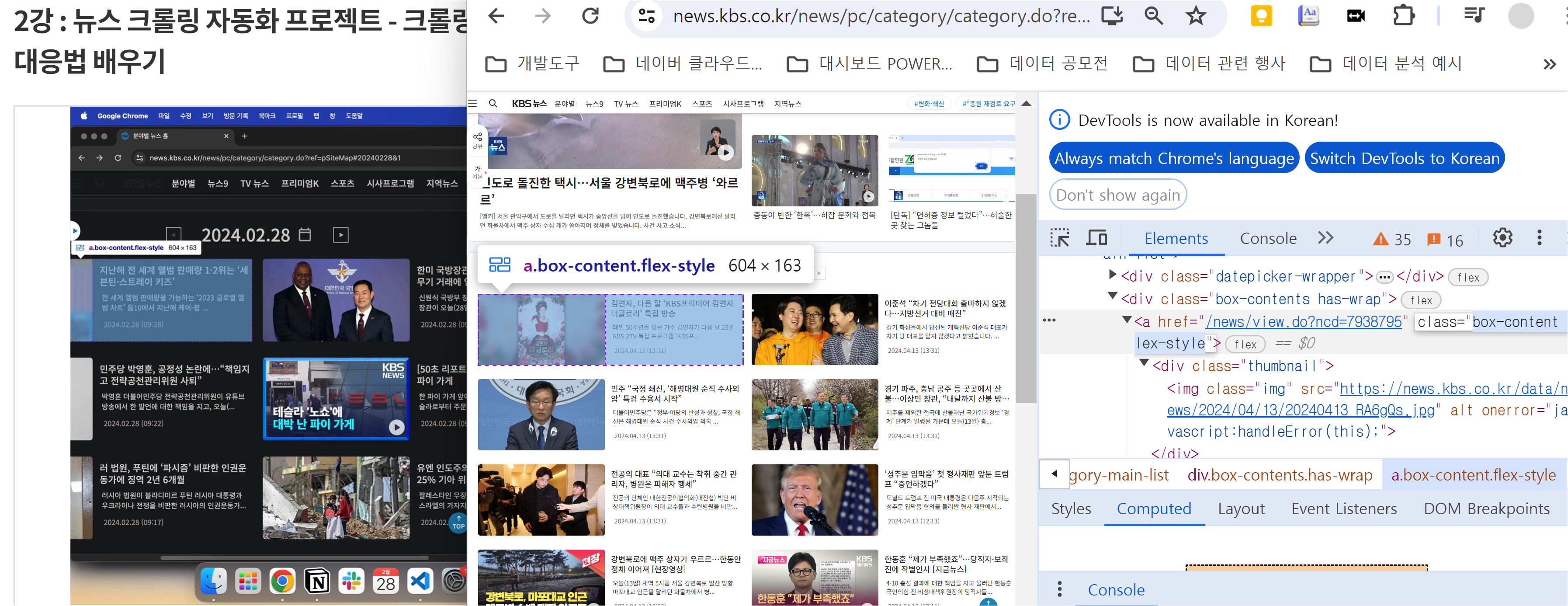Open the extensions puzzle icon
The width and height of the screenshot is (1568, 606).
tap(1404, 16)
